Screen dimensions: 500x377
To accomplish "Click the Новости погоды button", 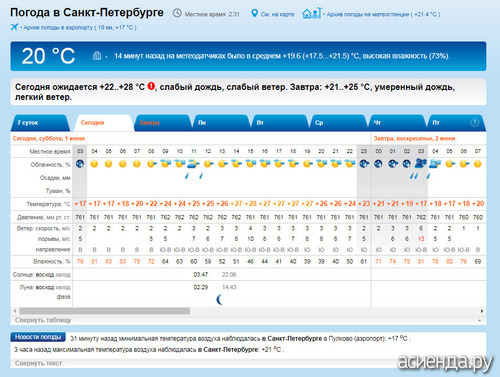I will (x=38, y=337).
